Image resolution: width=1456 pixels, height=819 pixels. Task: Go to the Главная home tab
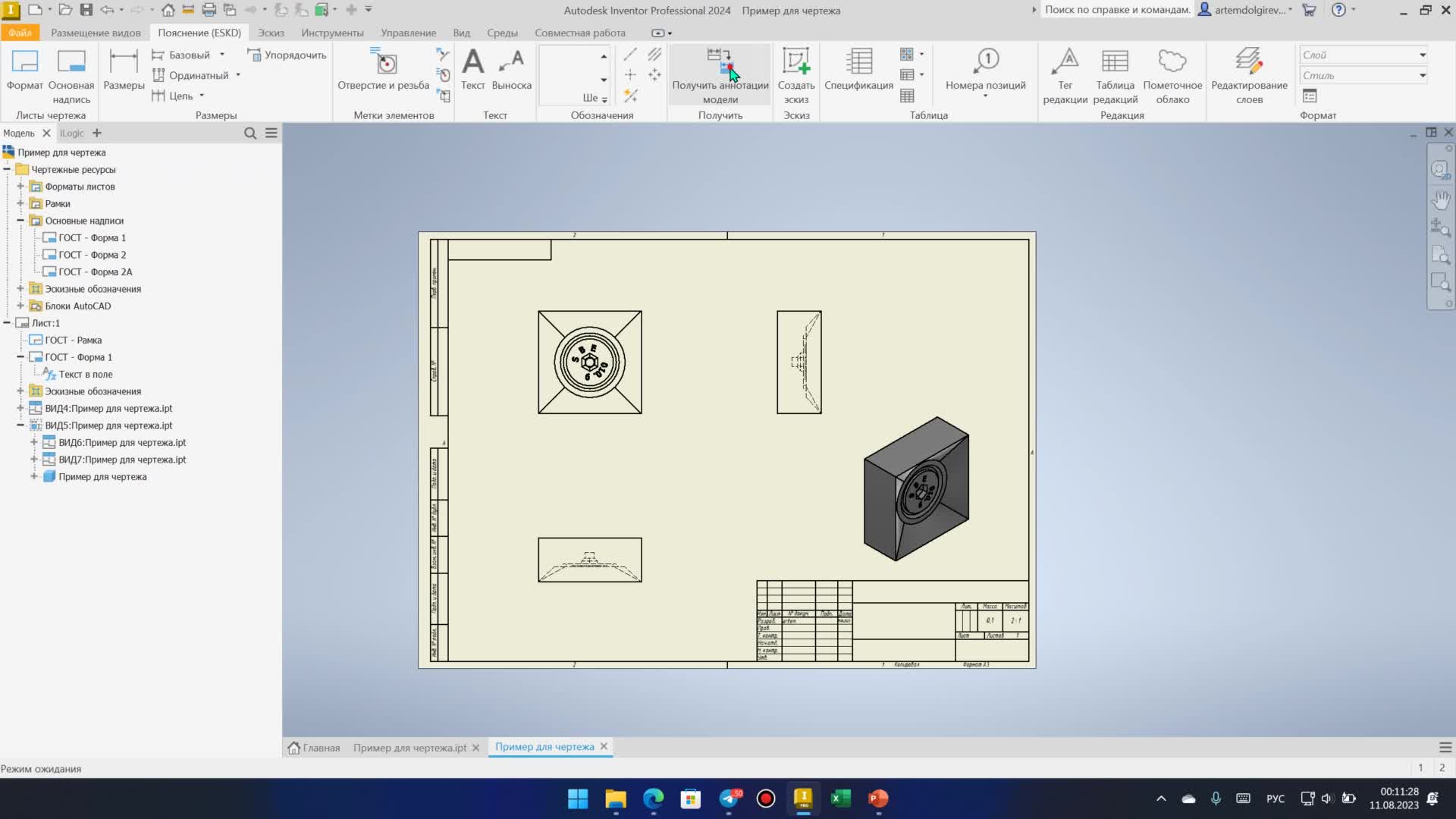tap(314, 748)
